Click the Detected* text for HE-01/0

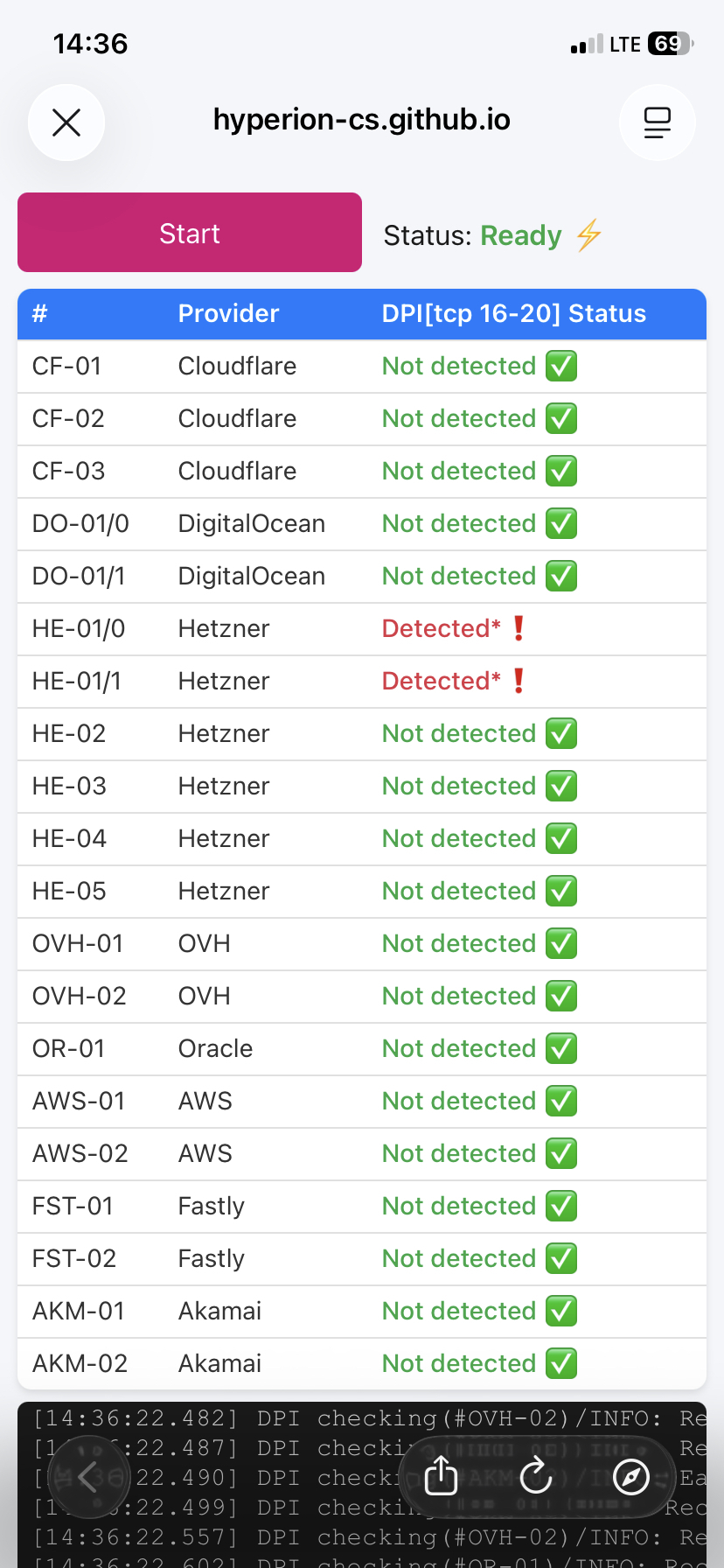point(441,628)
